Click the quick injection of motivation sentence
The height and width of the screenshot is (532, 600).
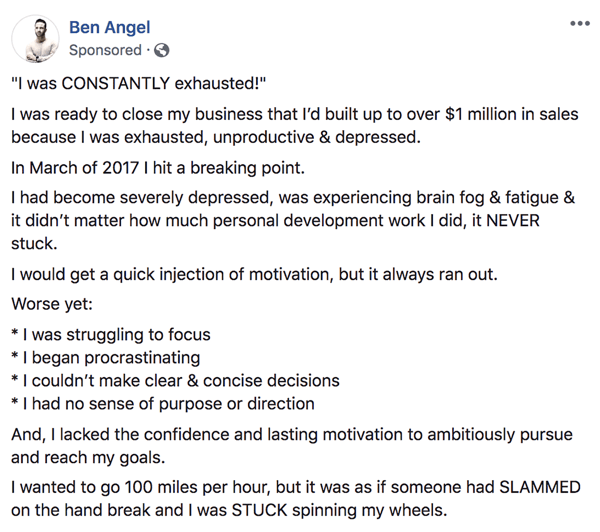point(254,274)
